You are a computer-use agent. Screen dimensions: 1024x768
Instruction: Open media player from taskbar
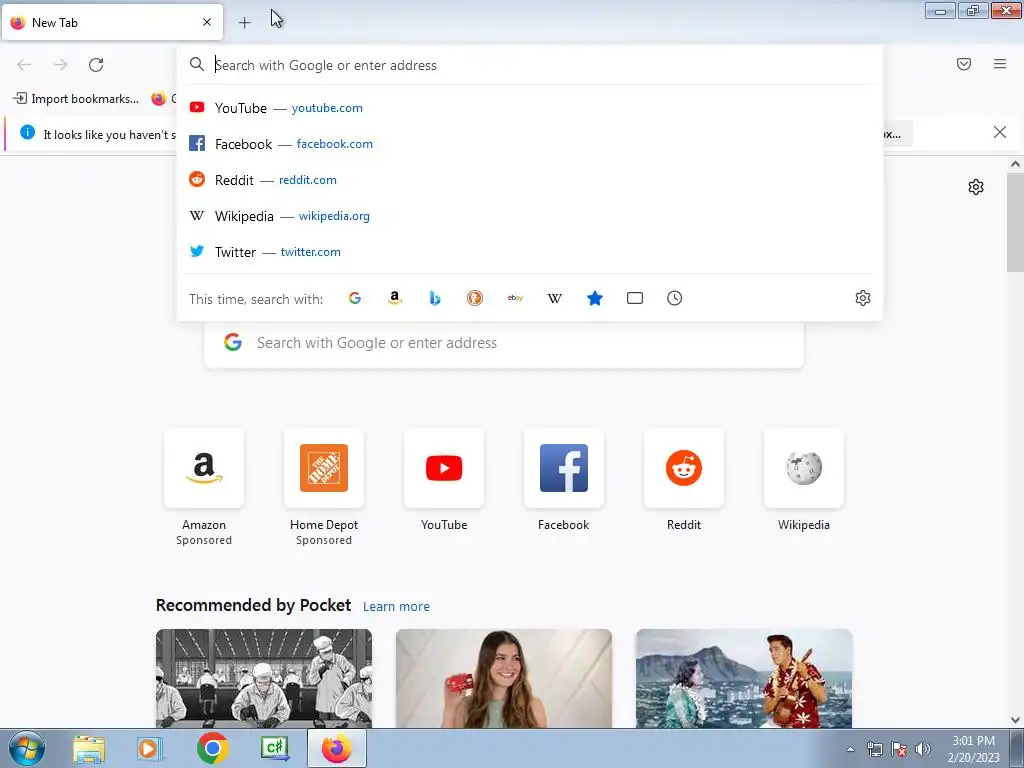(x=150, y=749)
